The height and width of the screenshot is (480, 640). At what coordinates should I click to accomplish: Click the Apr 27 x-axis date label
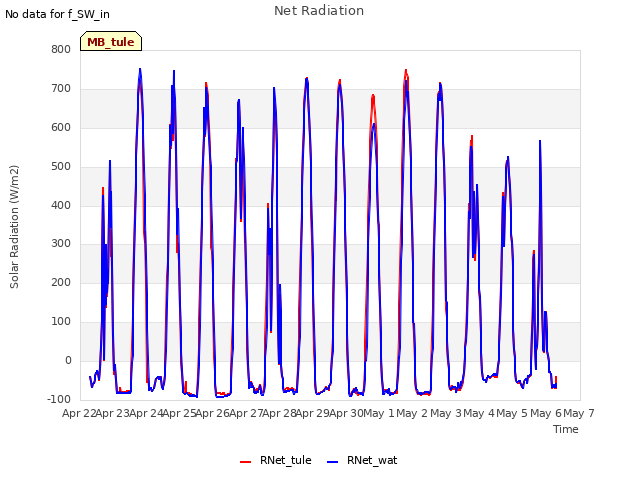coord(246,413)
